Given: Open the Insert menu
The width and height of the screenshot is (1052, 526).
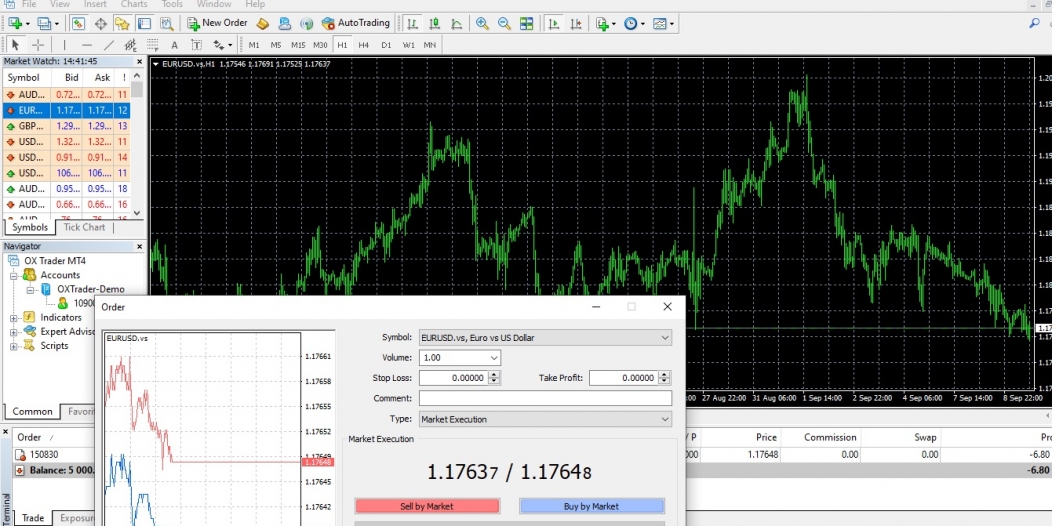Looking at the screenshot, I should (x=95, y=4).
